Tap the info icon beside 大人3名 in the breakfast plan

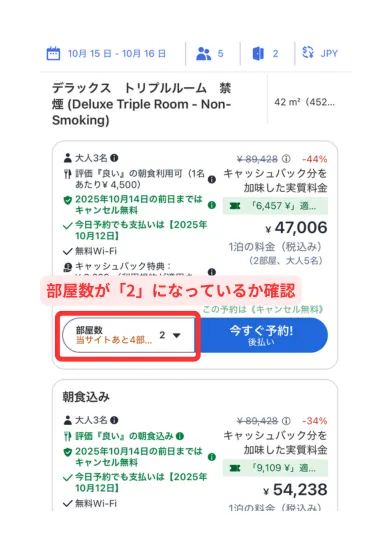click(114, 420)
